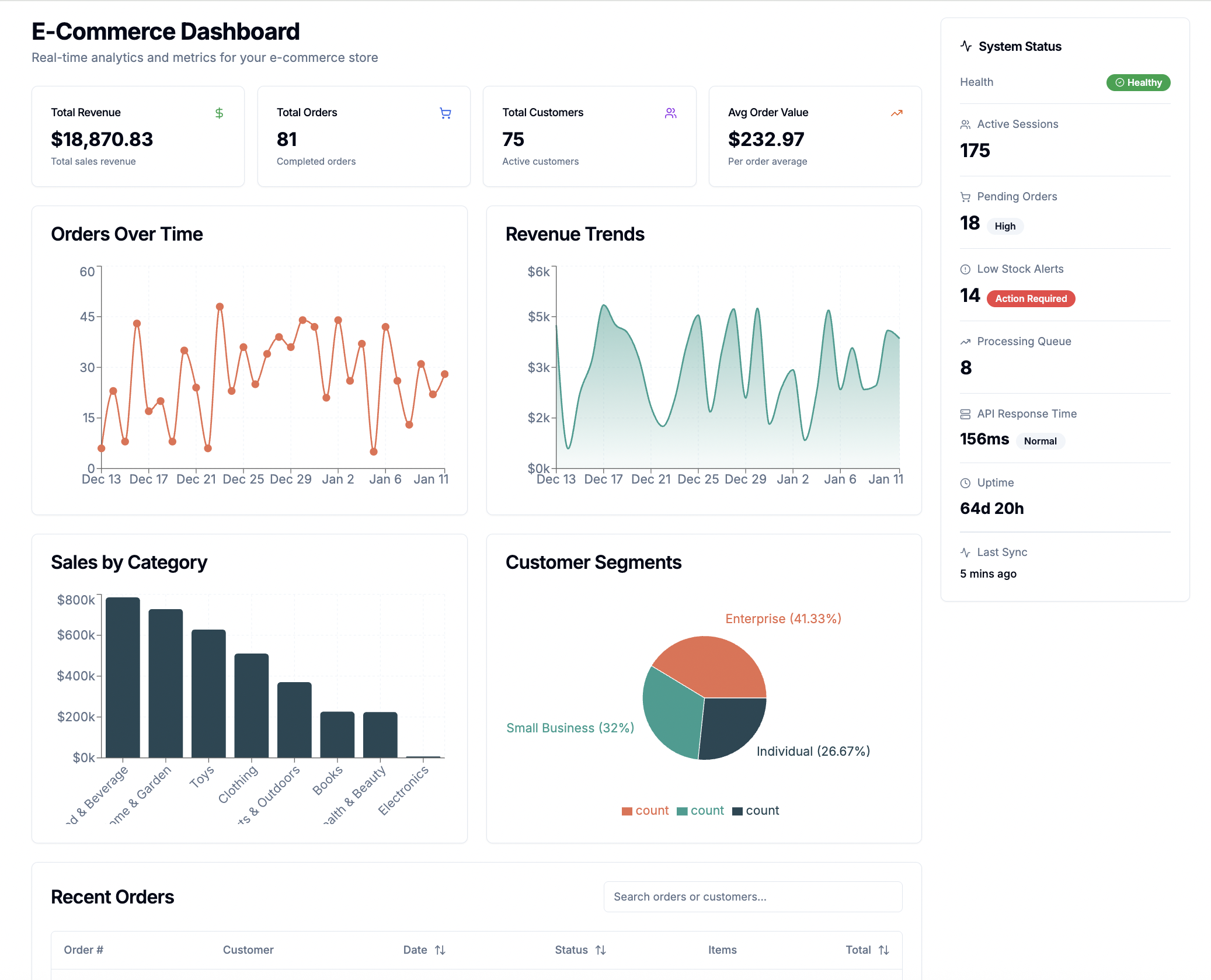Click the High badge beside Pending Orders
The image size is (1211, 980).
[x=1005, y=226]
